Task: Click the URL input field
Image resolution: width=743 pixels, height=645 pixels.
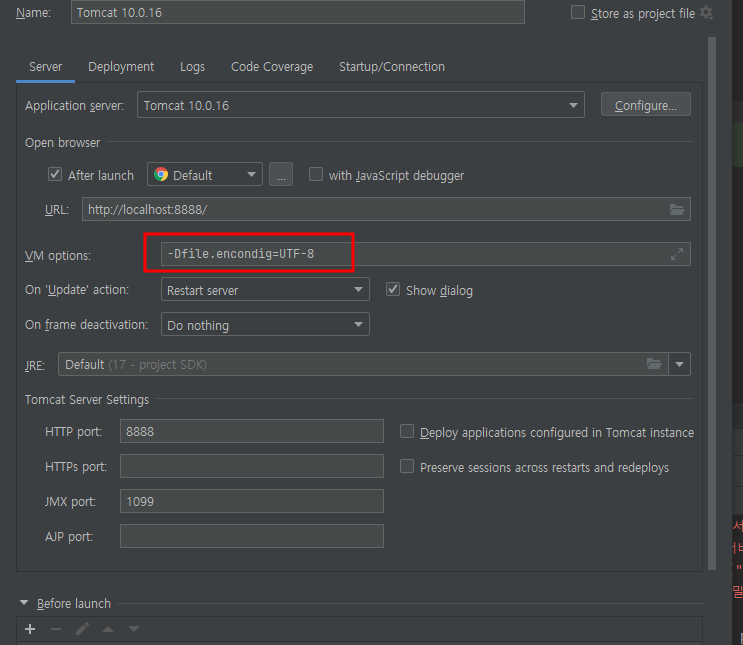Action: tap(386, 209)
